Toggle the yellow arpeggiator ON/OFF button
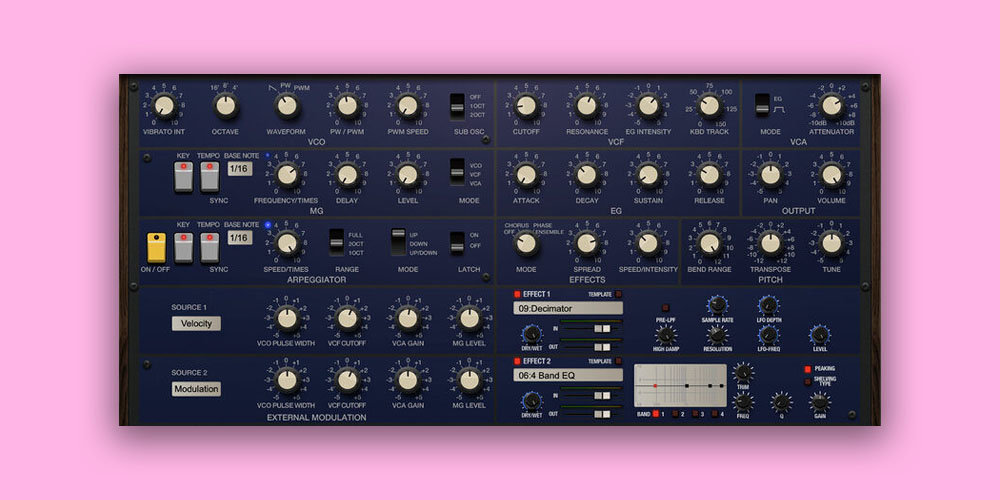1000x500 pixels. [156, 246]
